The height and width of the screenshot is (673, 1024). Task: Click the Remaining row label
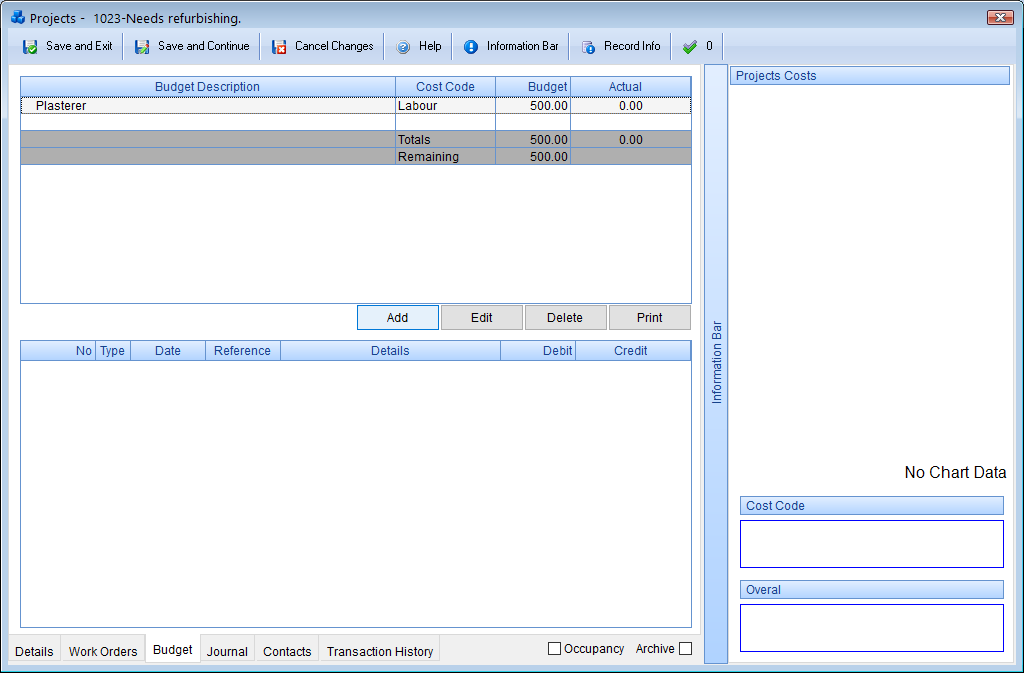click(428, 157)
